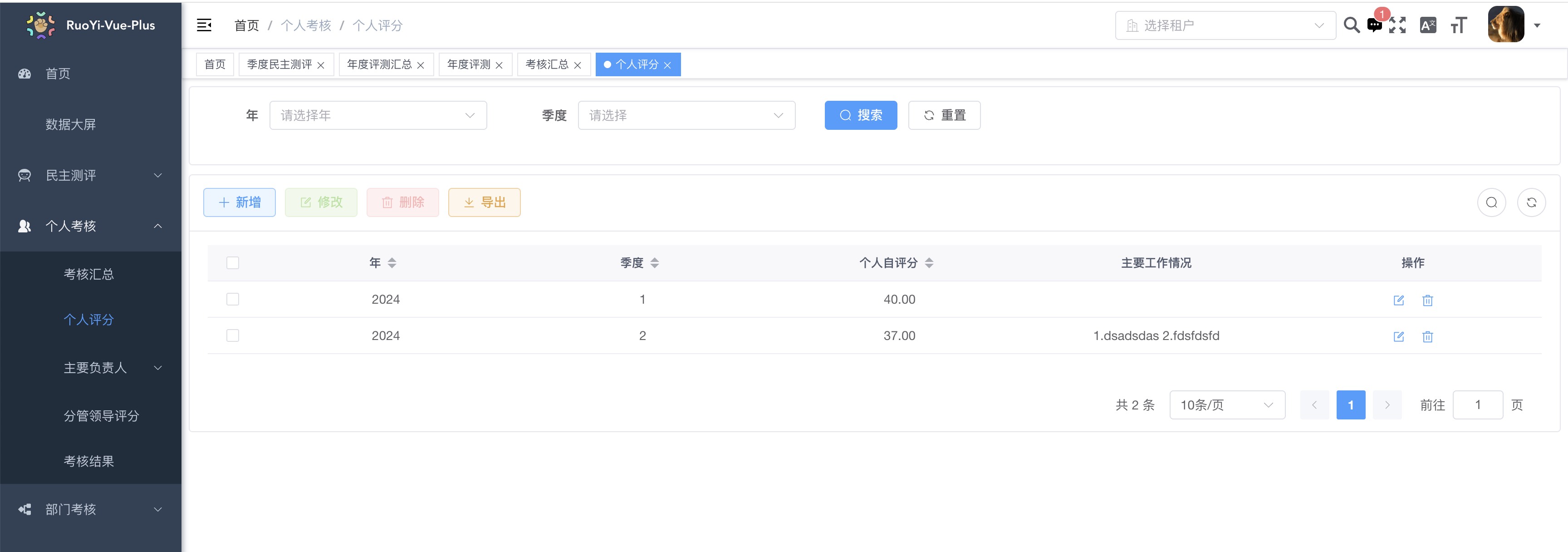Screen dimensions: 1568x552
Task: Close the 个人评分 tab
Action: click(x=667, y=65)
